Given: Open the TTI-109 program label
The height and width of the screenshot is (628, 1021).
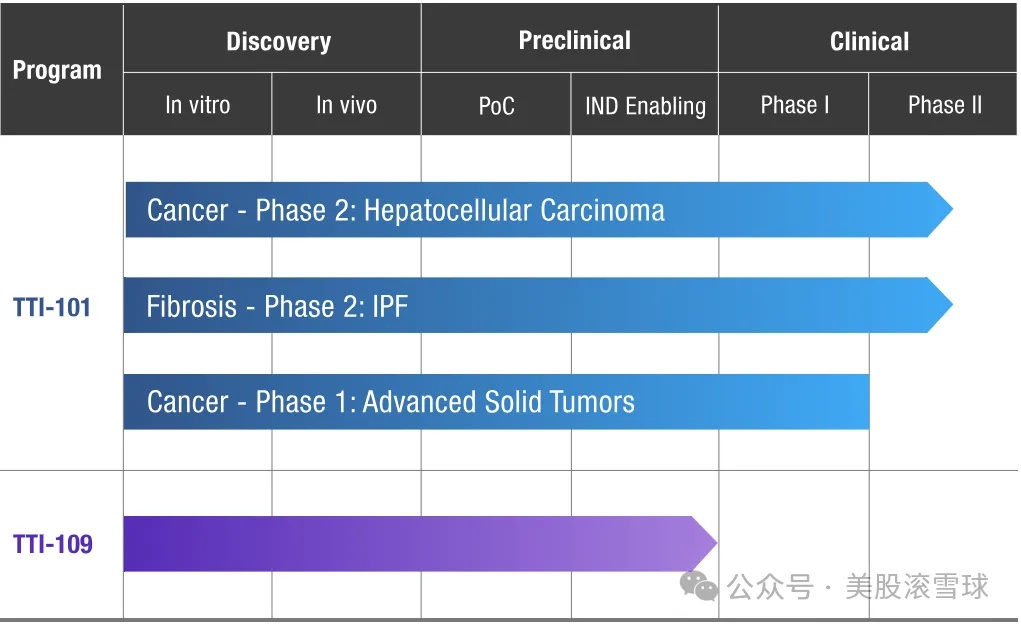Looking at the screenshot, I should click(52, 545).
